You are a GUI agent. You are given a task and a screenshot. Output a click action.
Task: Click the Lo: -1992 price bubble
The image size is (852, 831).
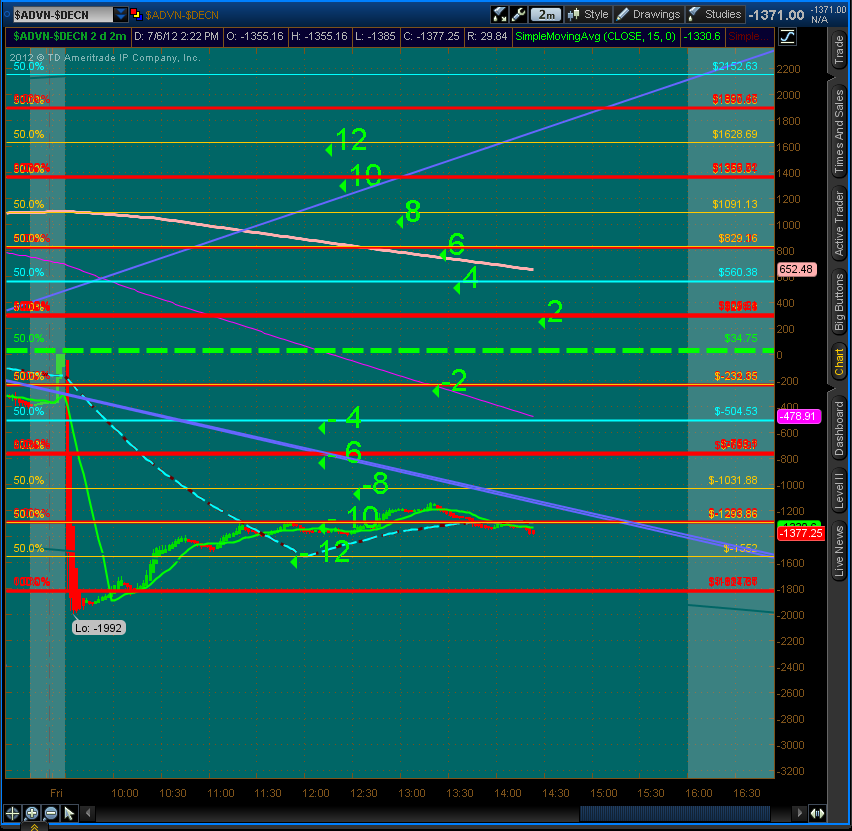[98, 628]
